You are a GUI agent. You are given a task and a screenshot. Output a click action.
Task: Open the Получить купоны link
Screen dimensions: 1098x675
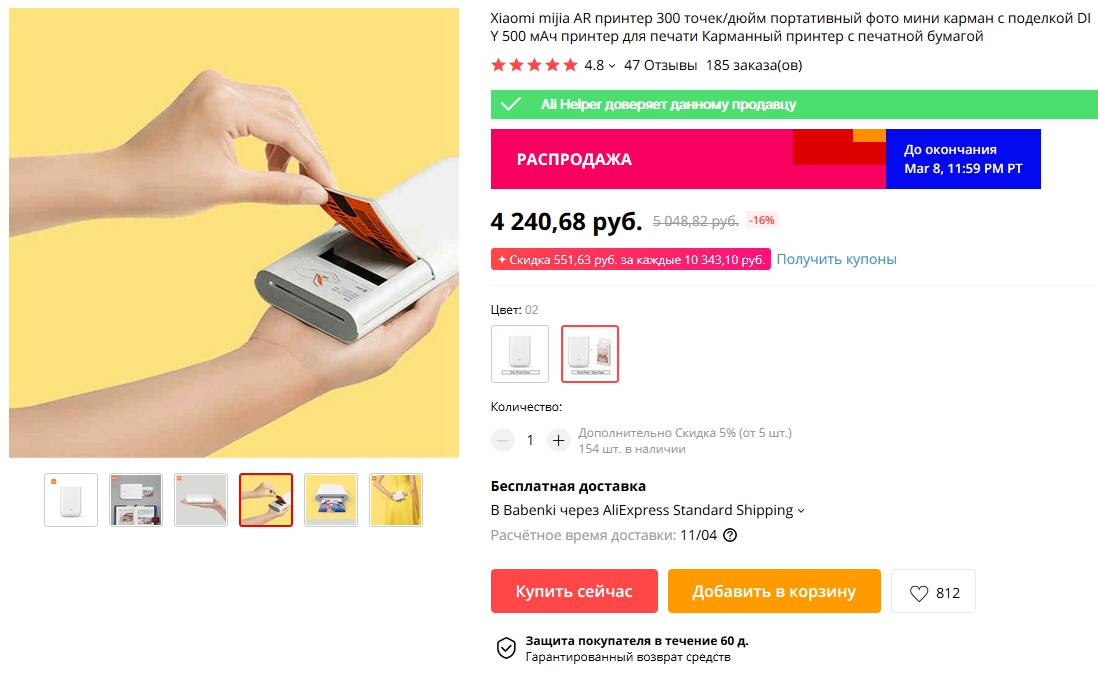(x=836, y=259)
